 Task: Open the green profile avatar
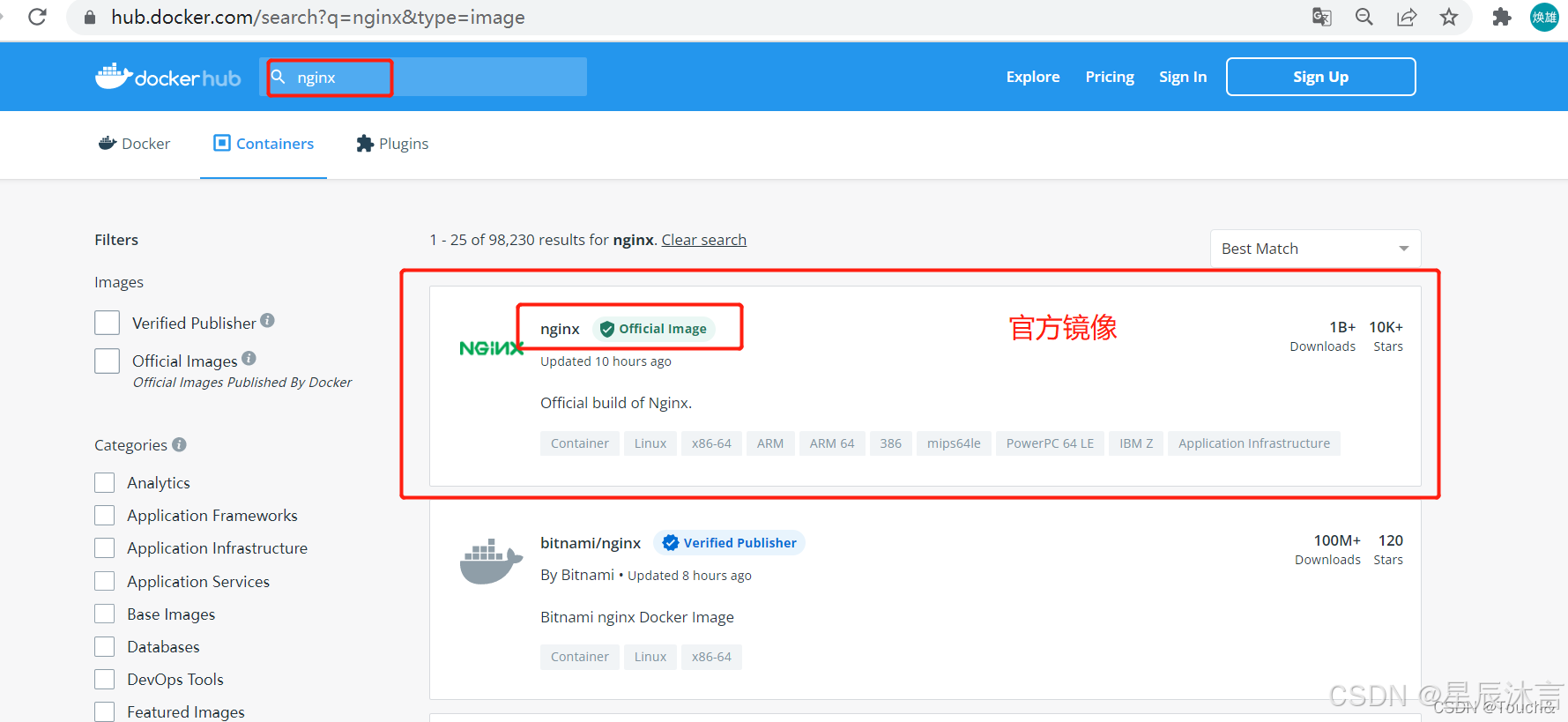[1544, 17]
